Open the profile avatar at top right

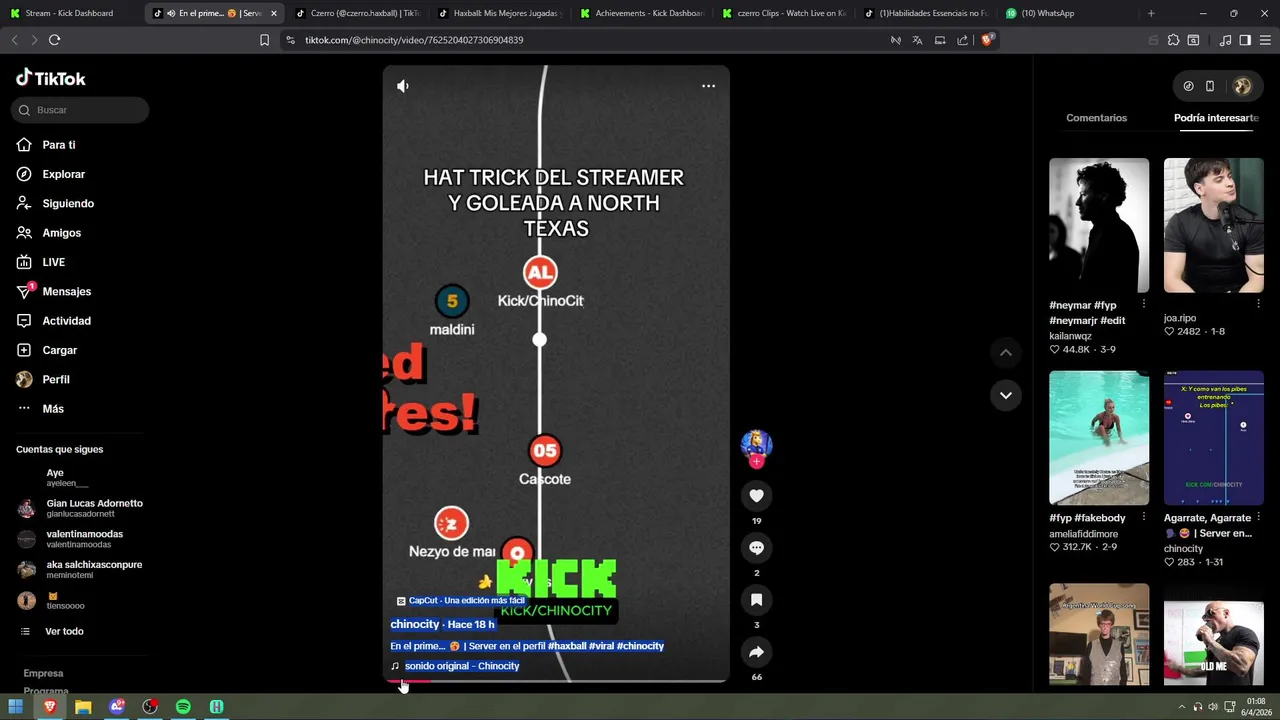pos(1242,86)
